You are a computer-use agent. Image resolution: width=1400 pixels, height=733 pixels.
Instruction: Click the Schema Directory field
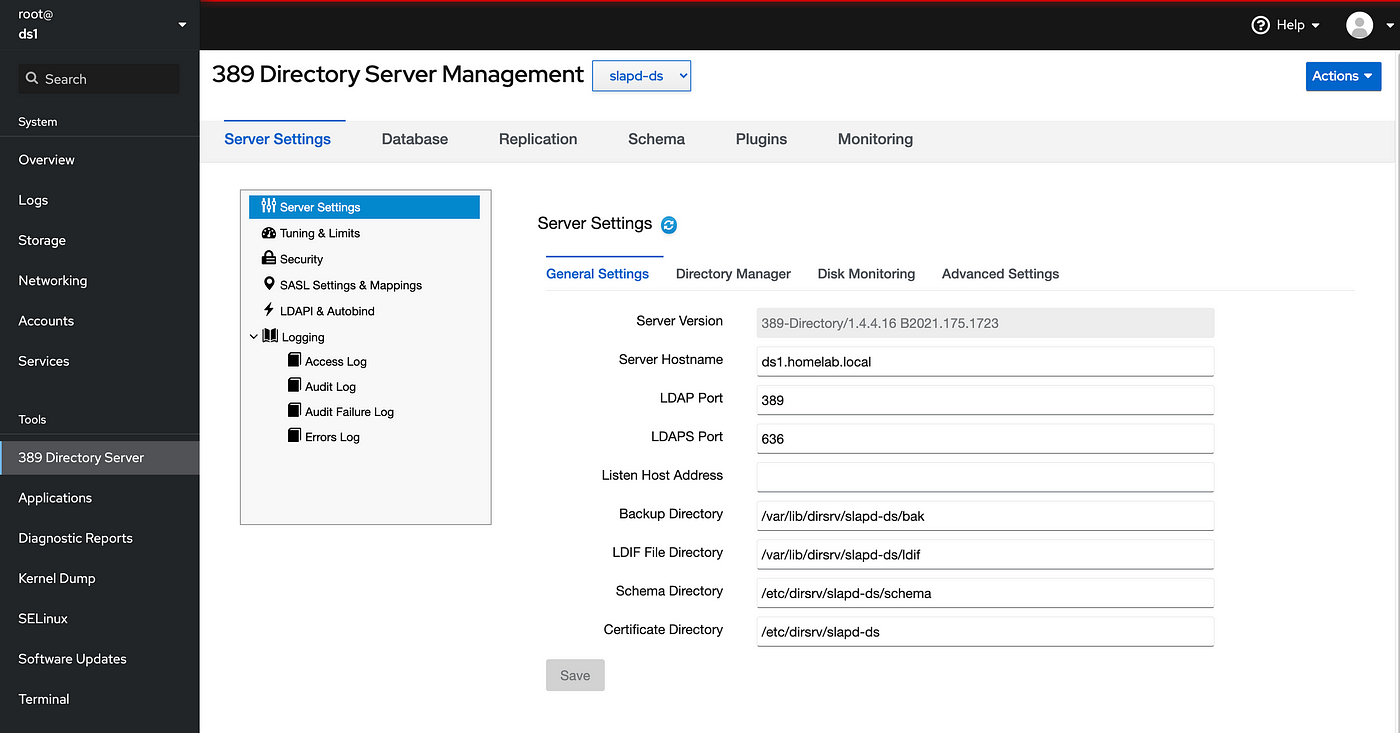(x=985, y=593)
